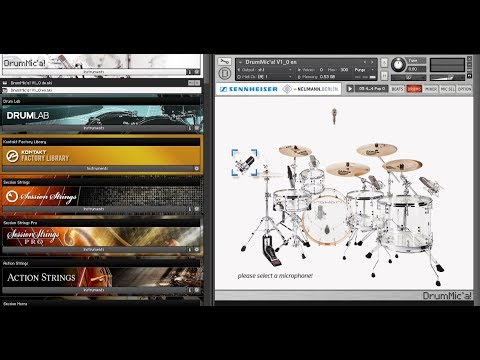Viewport: 480px width, 360px height.
Task: Expand Instruments bar under Session Strings
Action: (94, 209)
